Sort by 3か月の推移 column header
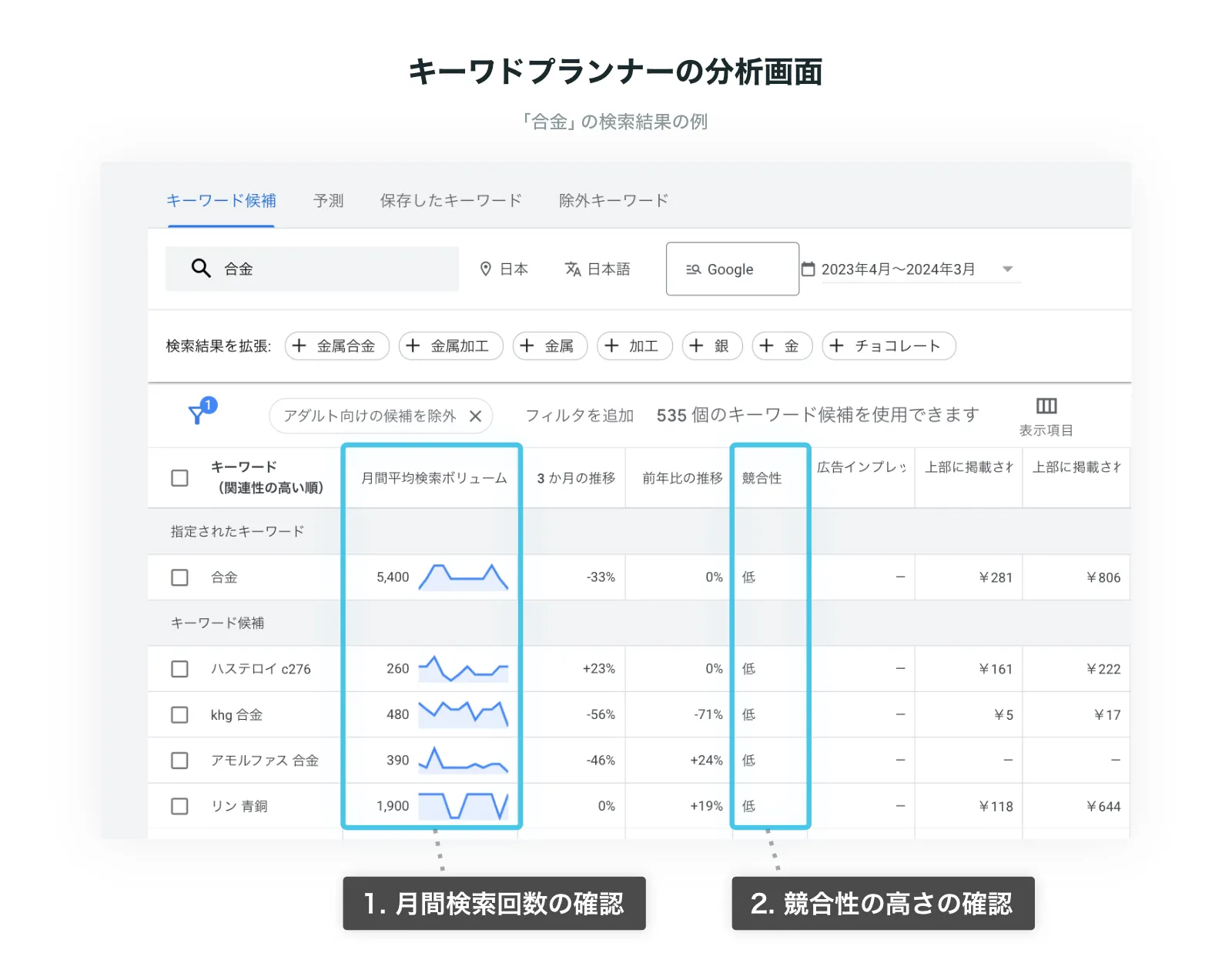The height and width of the screenshot is (973, 1232). coord(576,478)
